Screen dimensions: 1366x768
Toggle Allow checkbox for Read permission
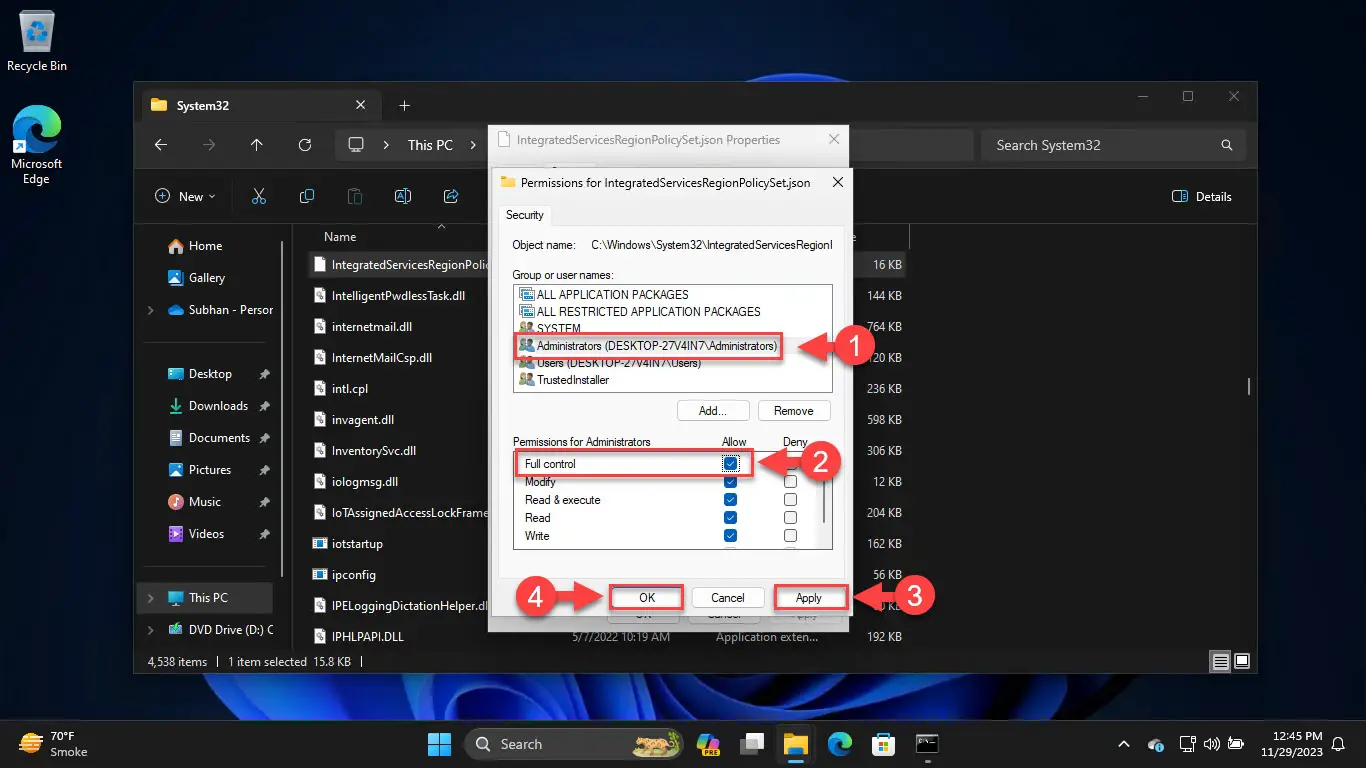point(731,518)
